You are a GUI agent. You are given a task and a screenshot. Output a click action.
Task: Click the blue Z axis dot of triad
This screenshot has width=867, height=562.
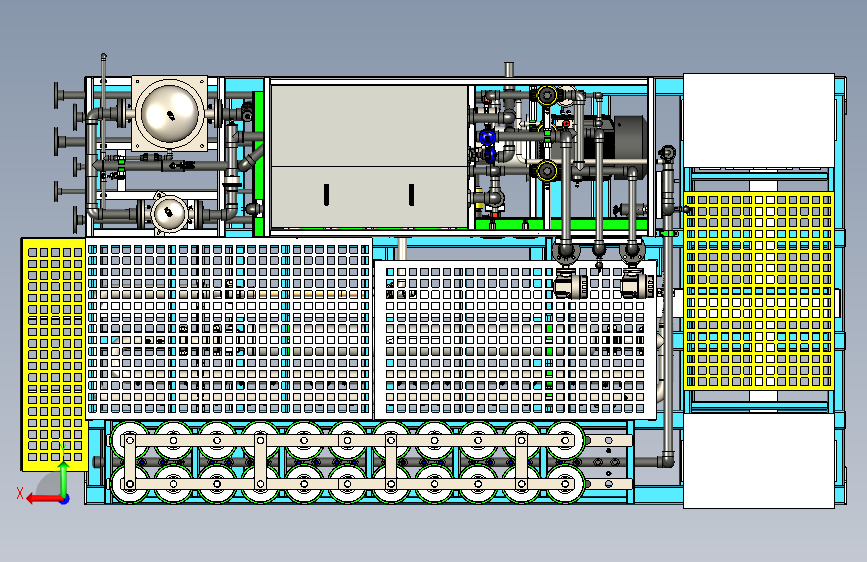[65, 500]
